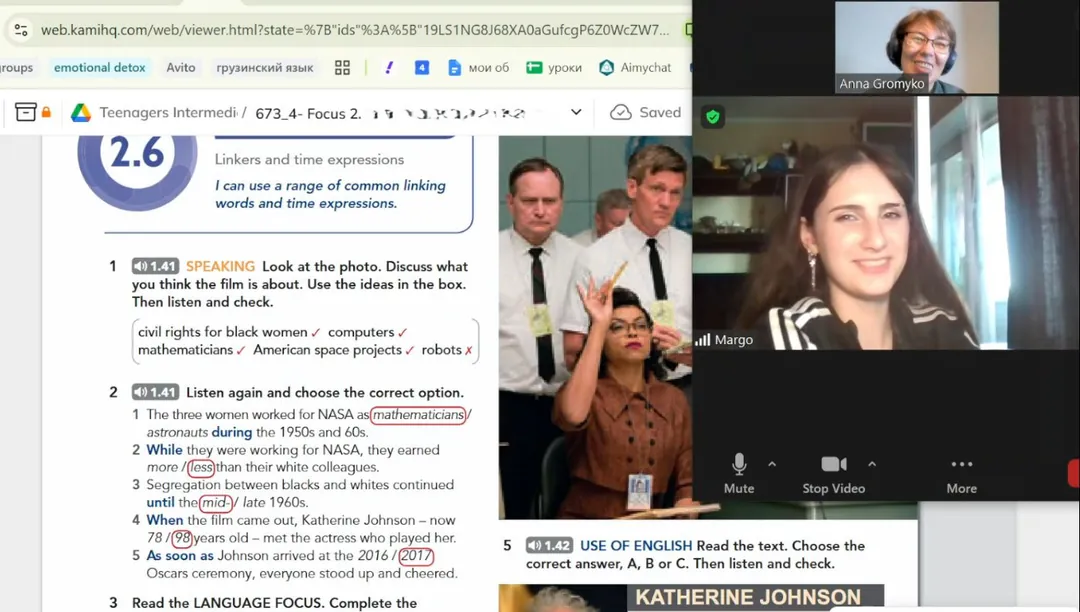The width and height of the screenshot is (1080, 612).
Task: Open the Aimychat bookmark
Action: pyautogui.click(x=635, y=67)
